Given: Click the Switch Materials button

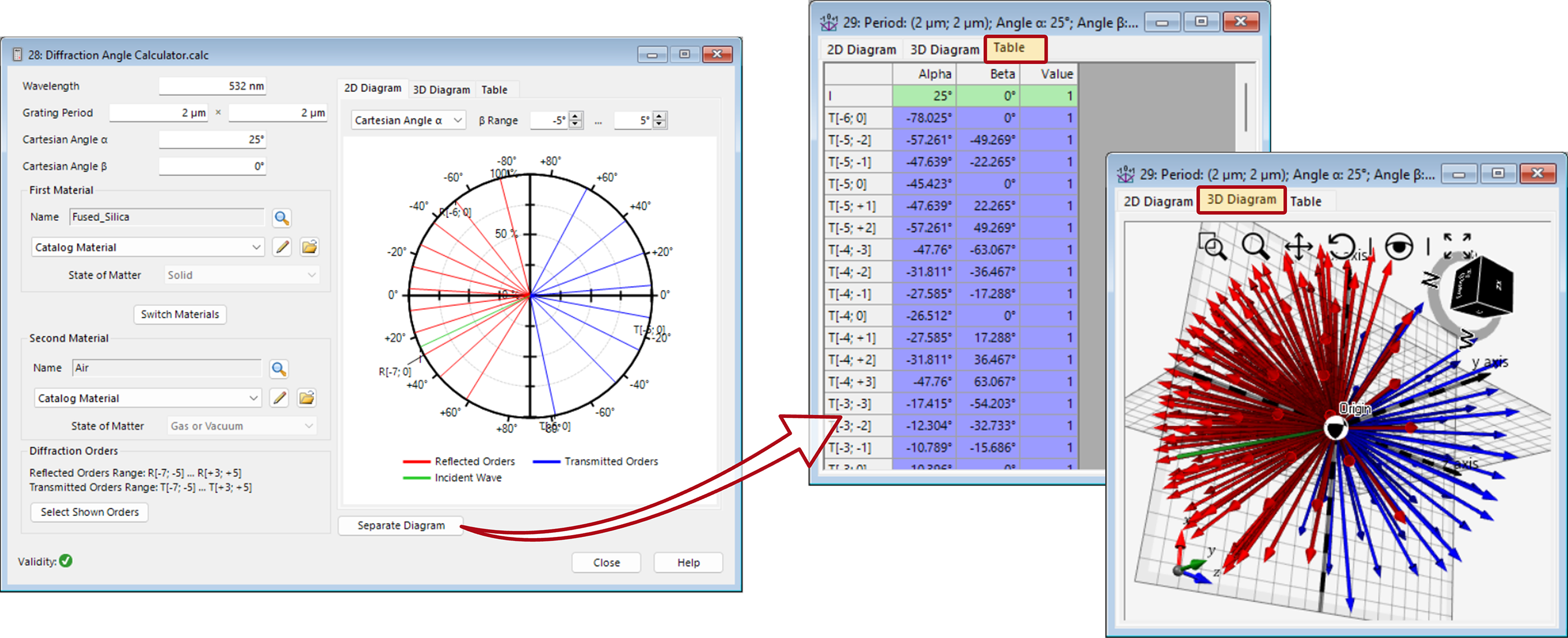Looking at the screenshot, I should point(179,314).
